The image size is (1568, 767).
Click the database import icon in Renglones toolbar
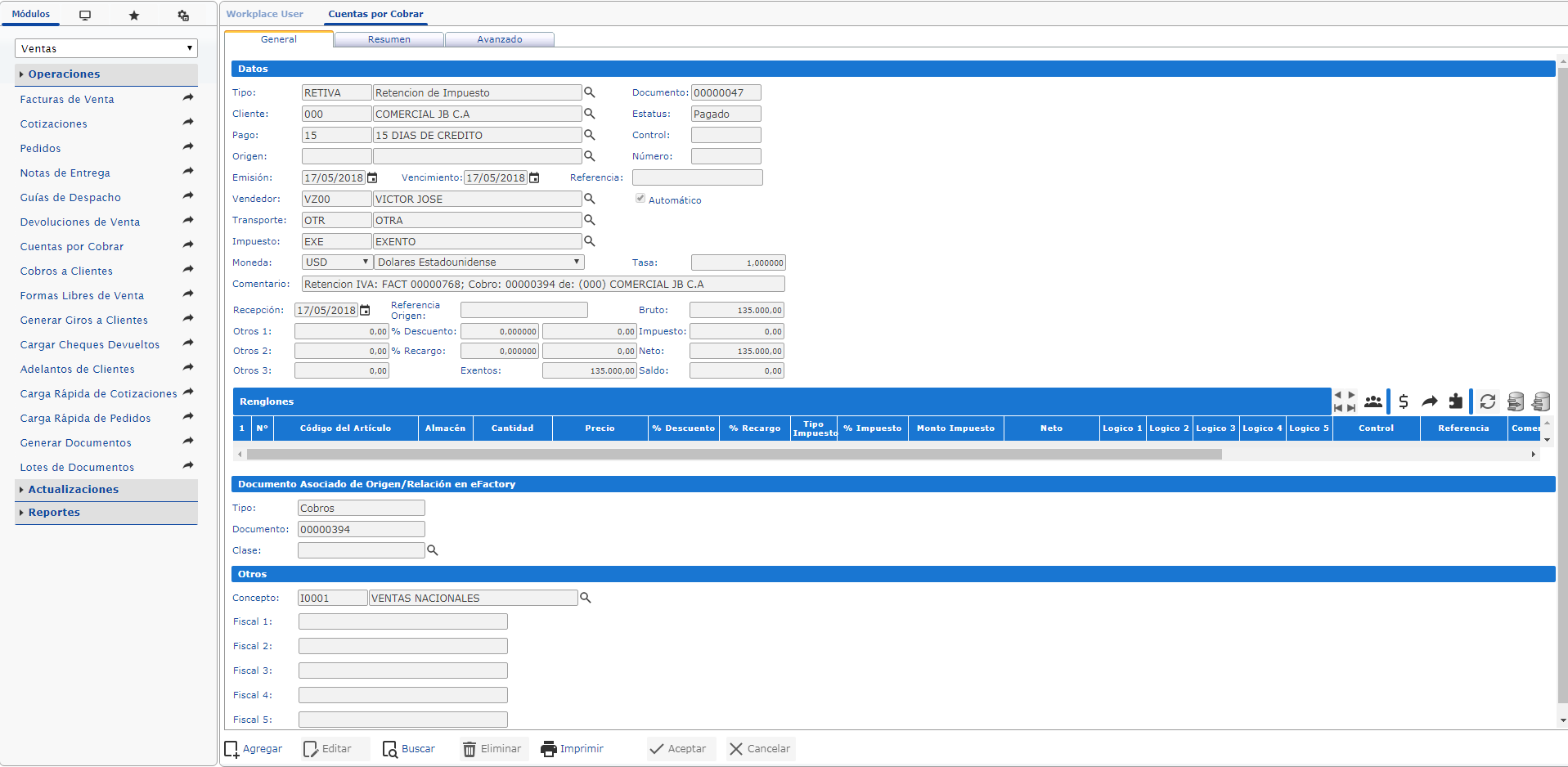click(1541, 401)
